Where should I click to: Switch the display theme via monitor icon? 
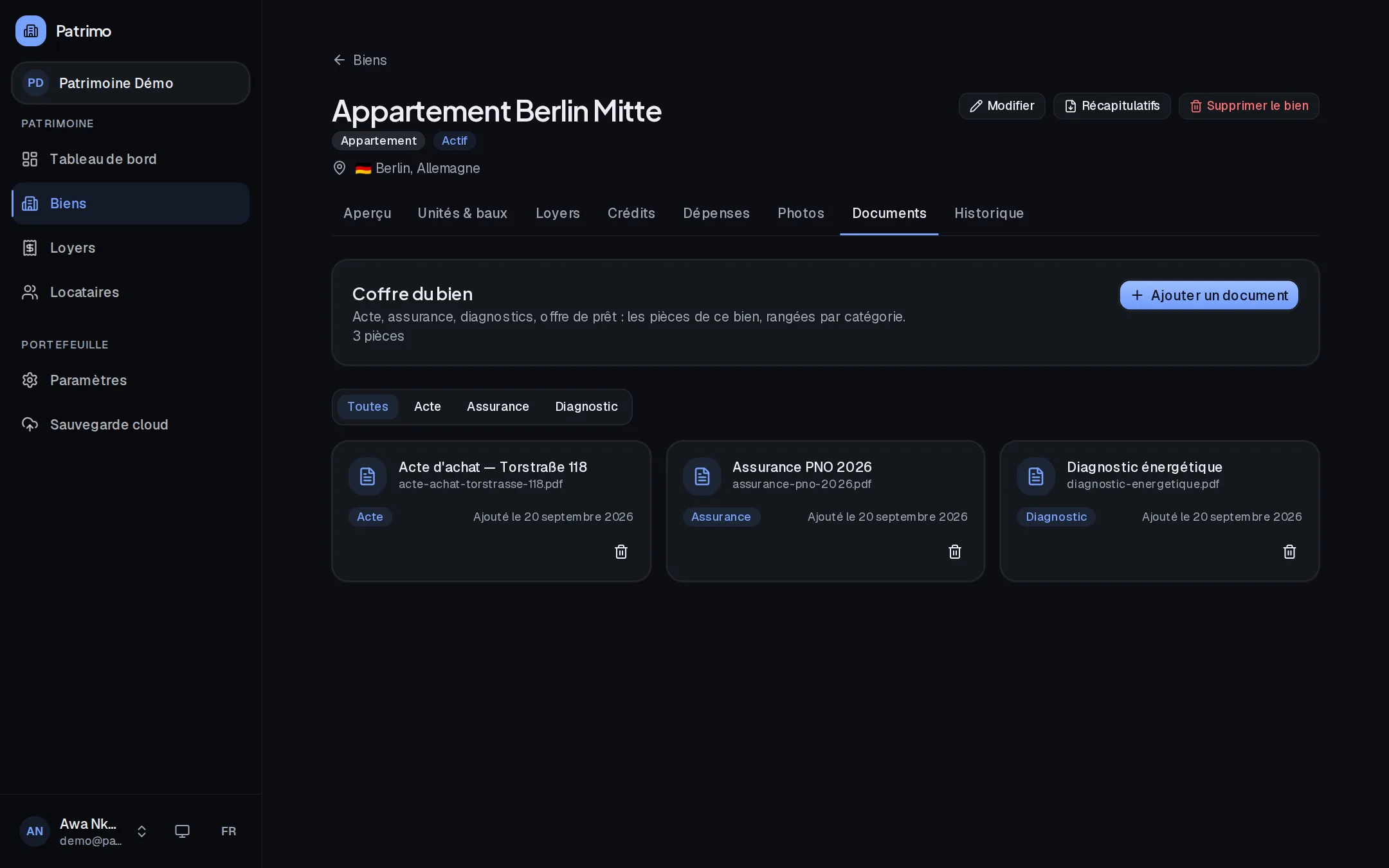(x=182, y=831)
